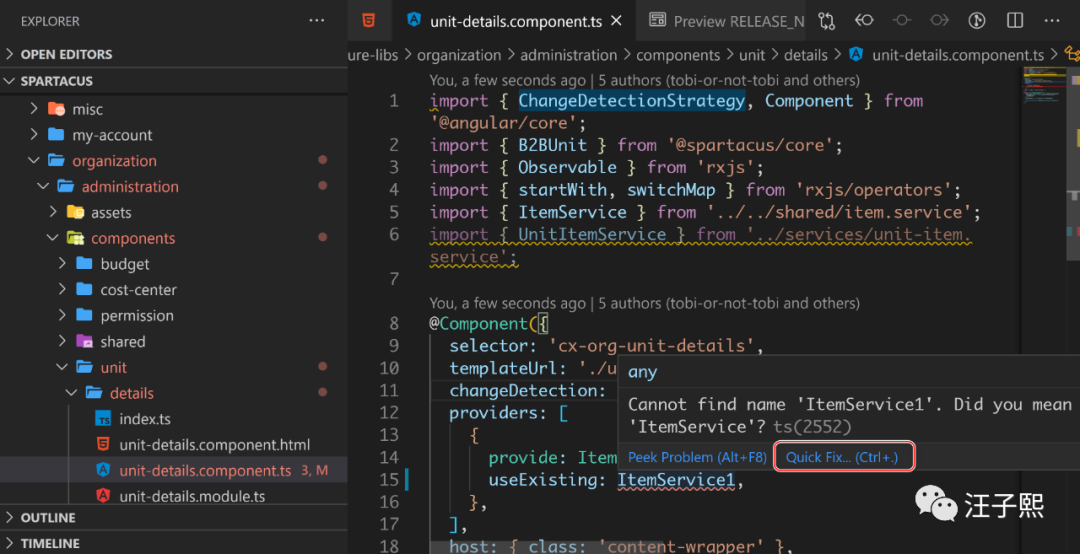Open the editor More Actions ellipsis

coord(1051,21)
